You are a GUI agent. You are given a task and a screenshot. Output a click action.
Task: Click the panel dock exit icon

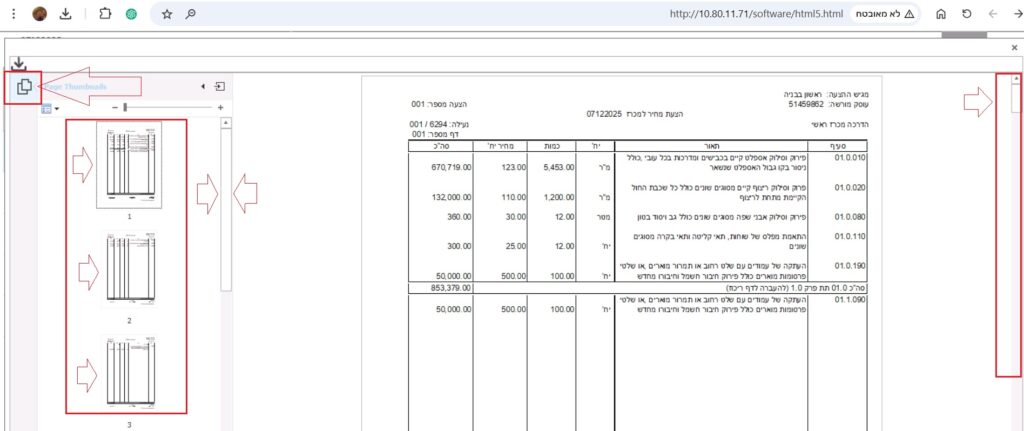point(220,87)
